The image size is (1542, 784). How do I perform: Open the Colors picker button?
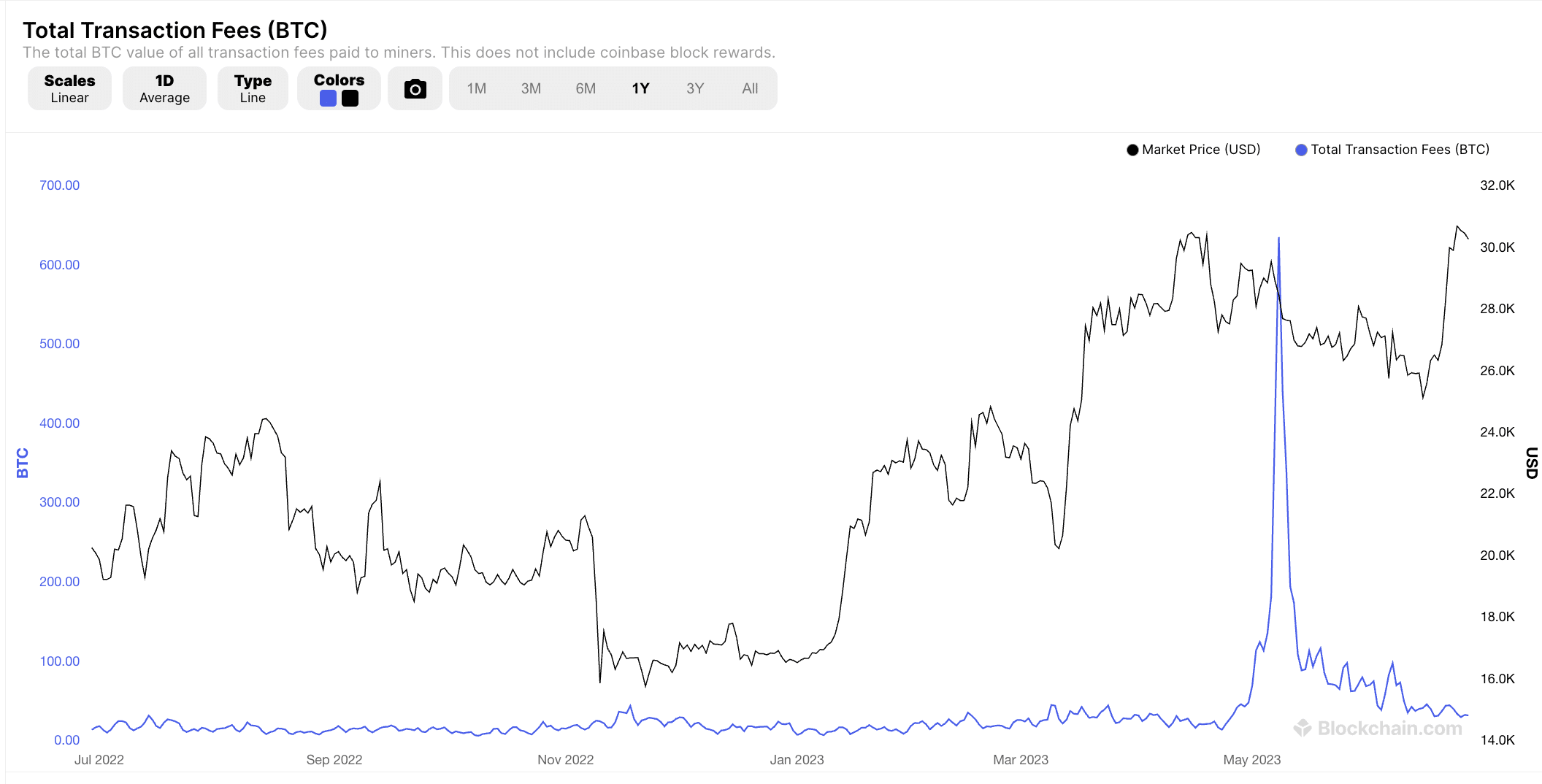click(339, 89)
